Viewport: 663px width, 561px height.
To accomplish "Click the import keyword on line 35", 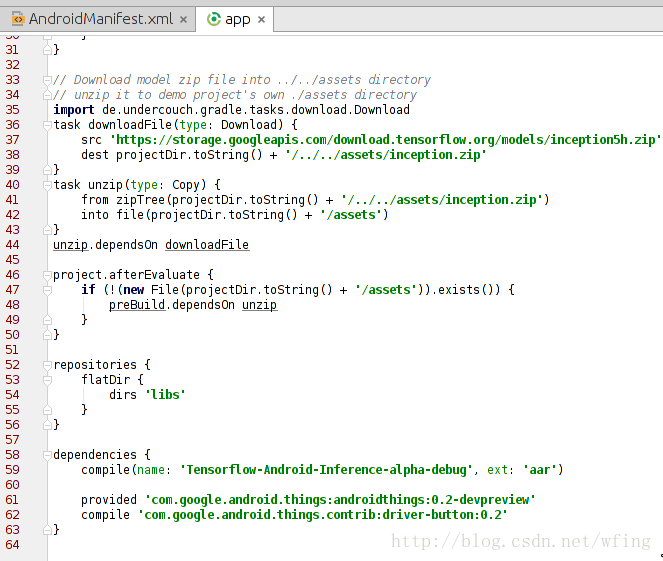I will point(74,110).
